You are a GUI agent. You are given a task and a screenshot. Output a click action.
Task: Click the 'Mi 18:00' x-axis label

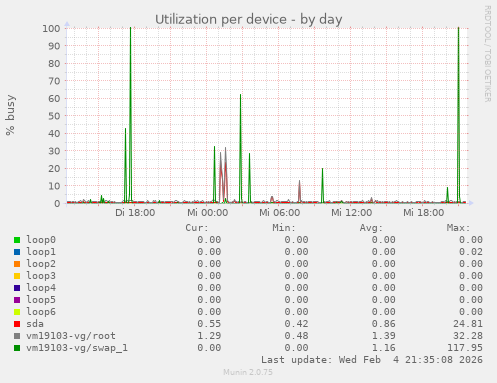click(x=423, y=213)
